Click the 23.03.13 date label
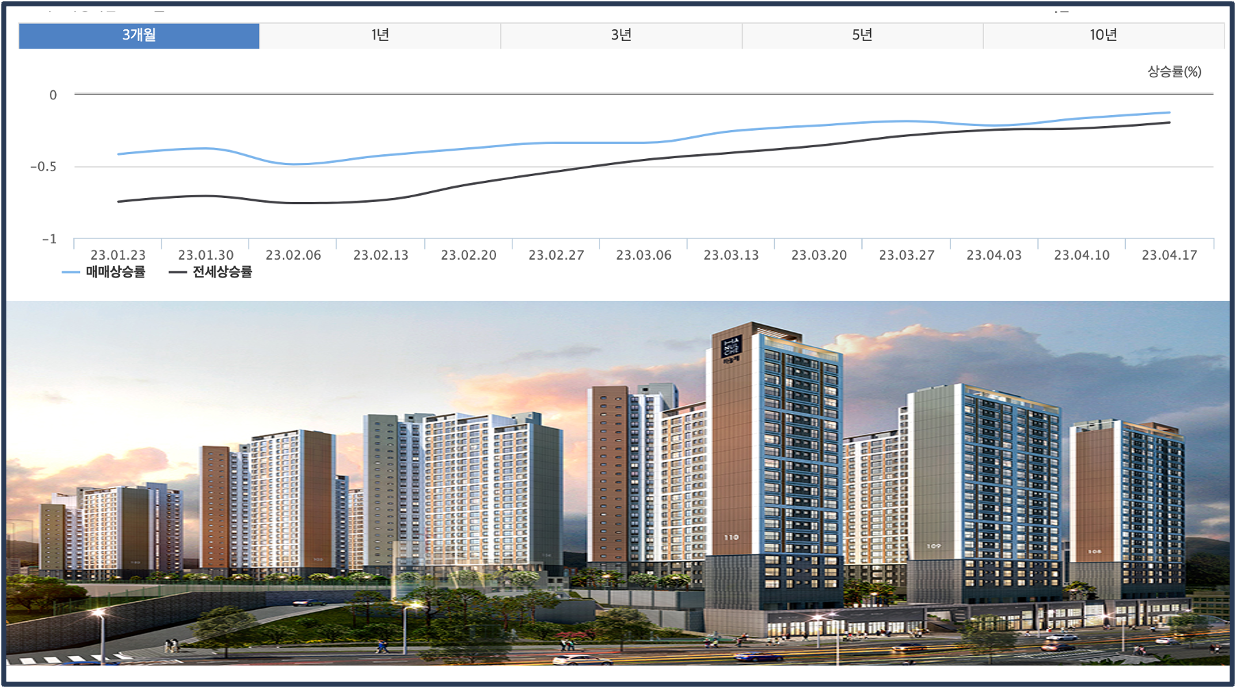Image resolution: width=1236 pixels, height=688 pixels. coord(731,255)
